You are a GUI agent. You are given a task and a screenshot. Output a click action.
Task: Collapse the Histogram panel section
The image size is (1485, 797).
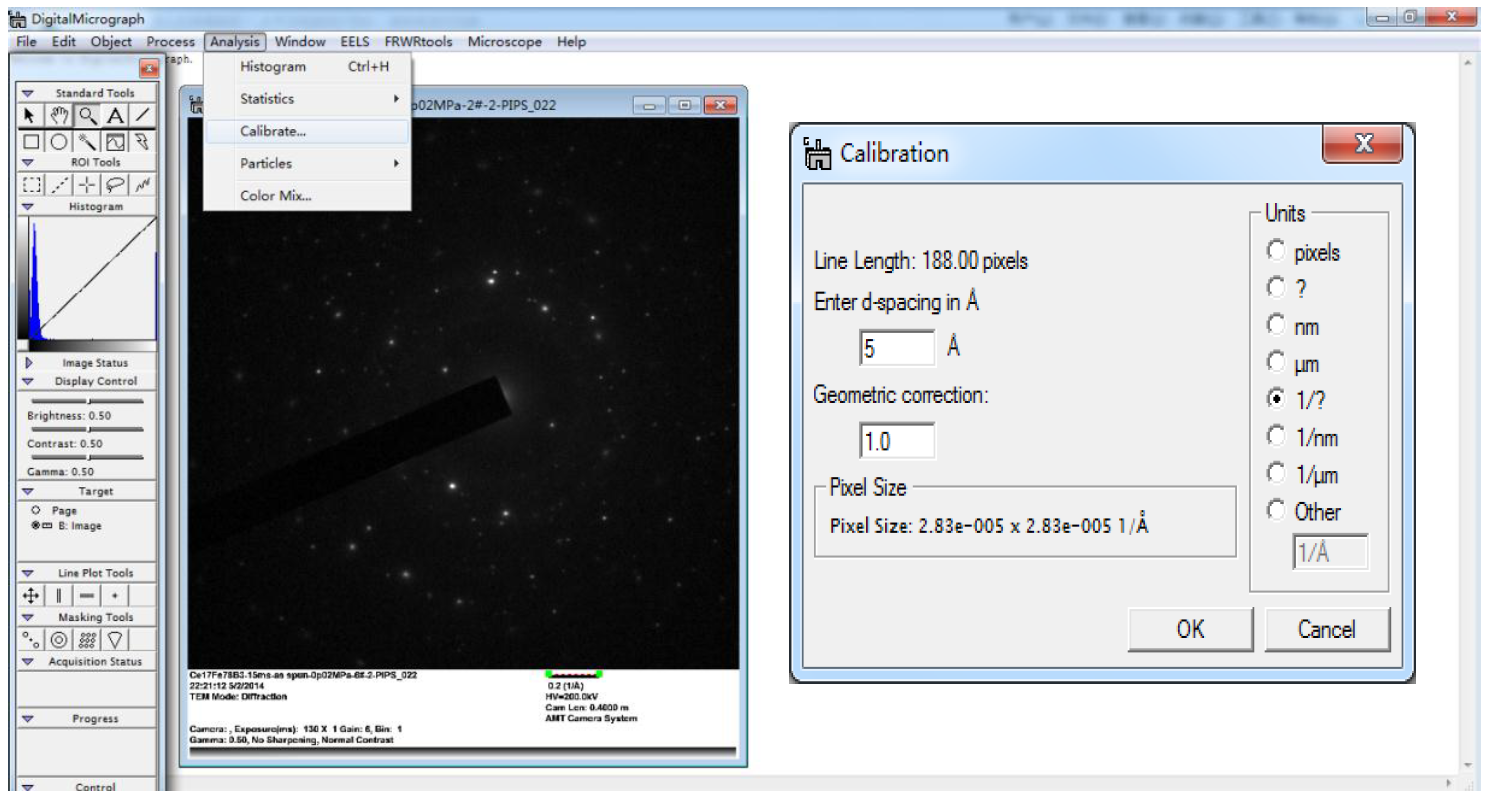click(x=28, y=207)
